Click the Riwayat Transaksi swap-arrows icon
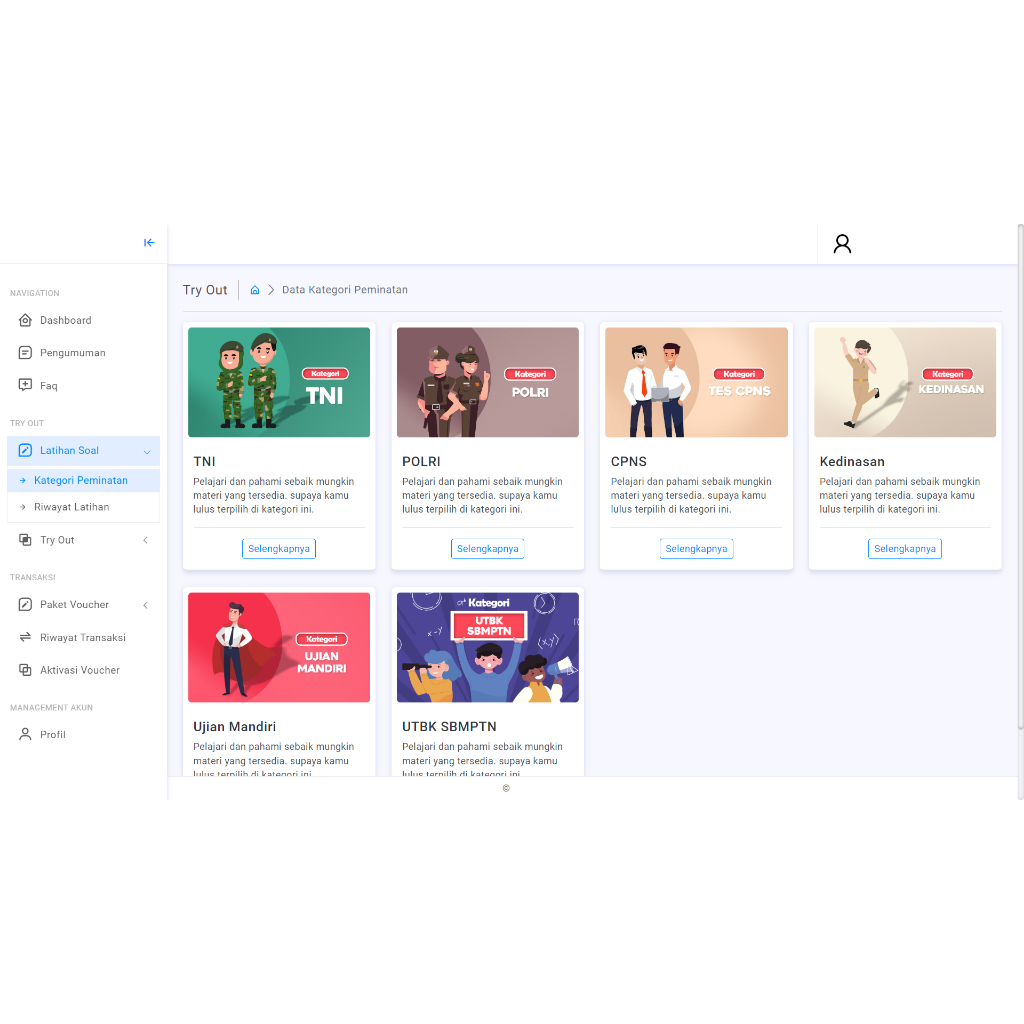The height and width of the screenshot is (1024, 1024). coord(25,637)
